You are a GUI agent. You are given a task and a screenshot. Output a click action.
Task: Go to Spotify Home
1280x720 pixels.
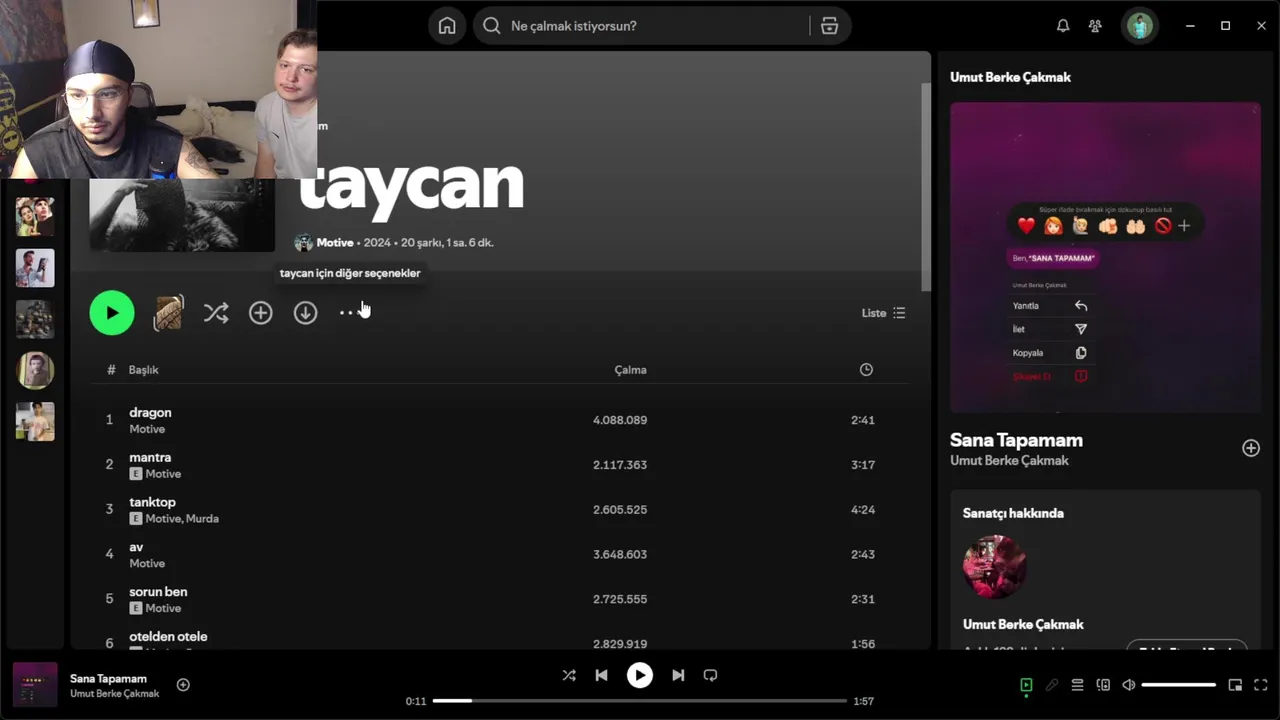[x=447, y=26]
